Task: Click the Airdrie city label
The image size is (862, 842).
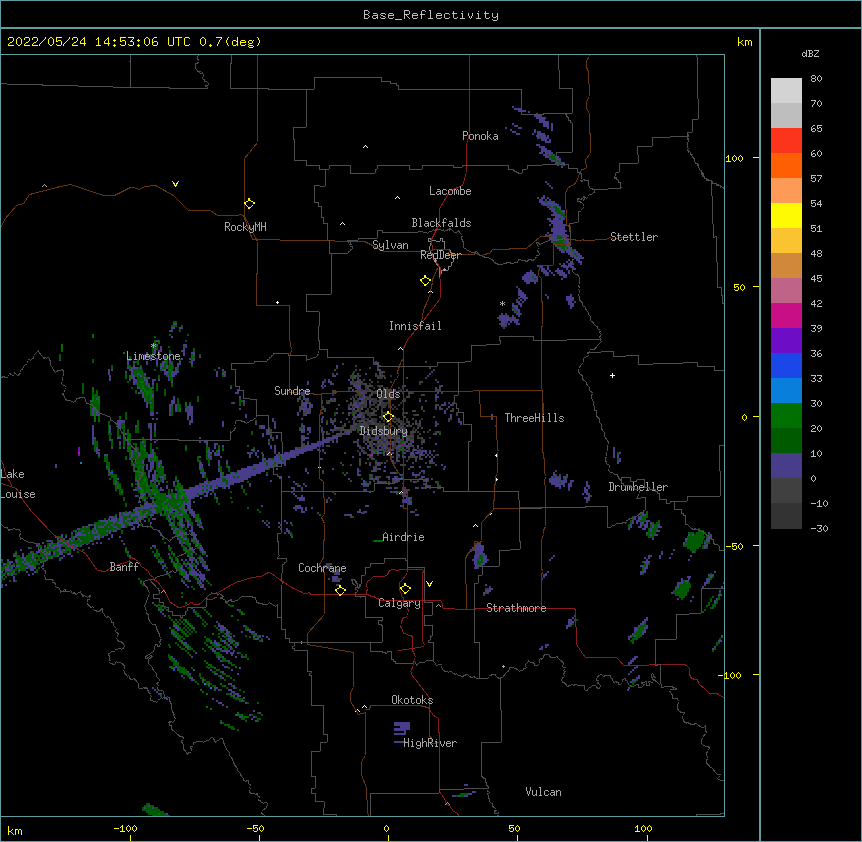Action: click(x=403, y=537)
